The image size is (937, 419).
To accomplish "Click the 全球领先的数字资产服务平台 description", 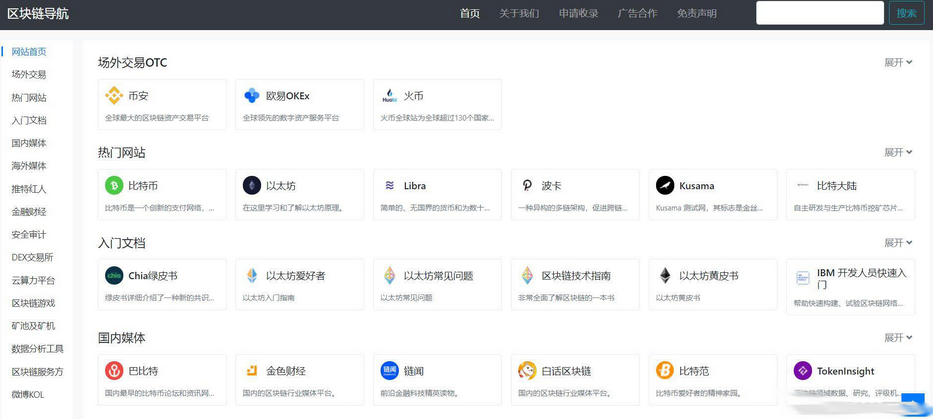I will [x=291, y=118].
